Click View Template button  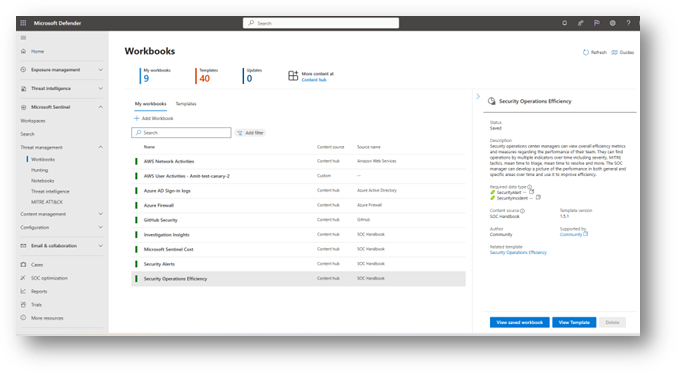click(574, 322)
